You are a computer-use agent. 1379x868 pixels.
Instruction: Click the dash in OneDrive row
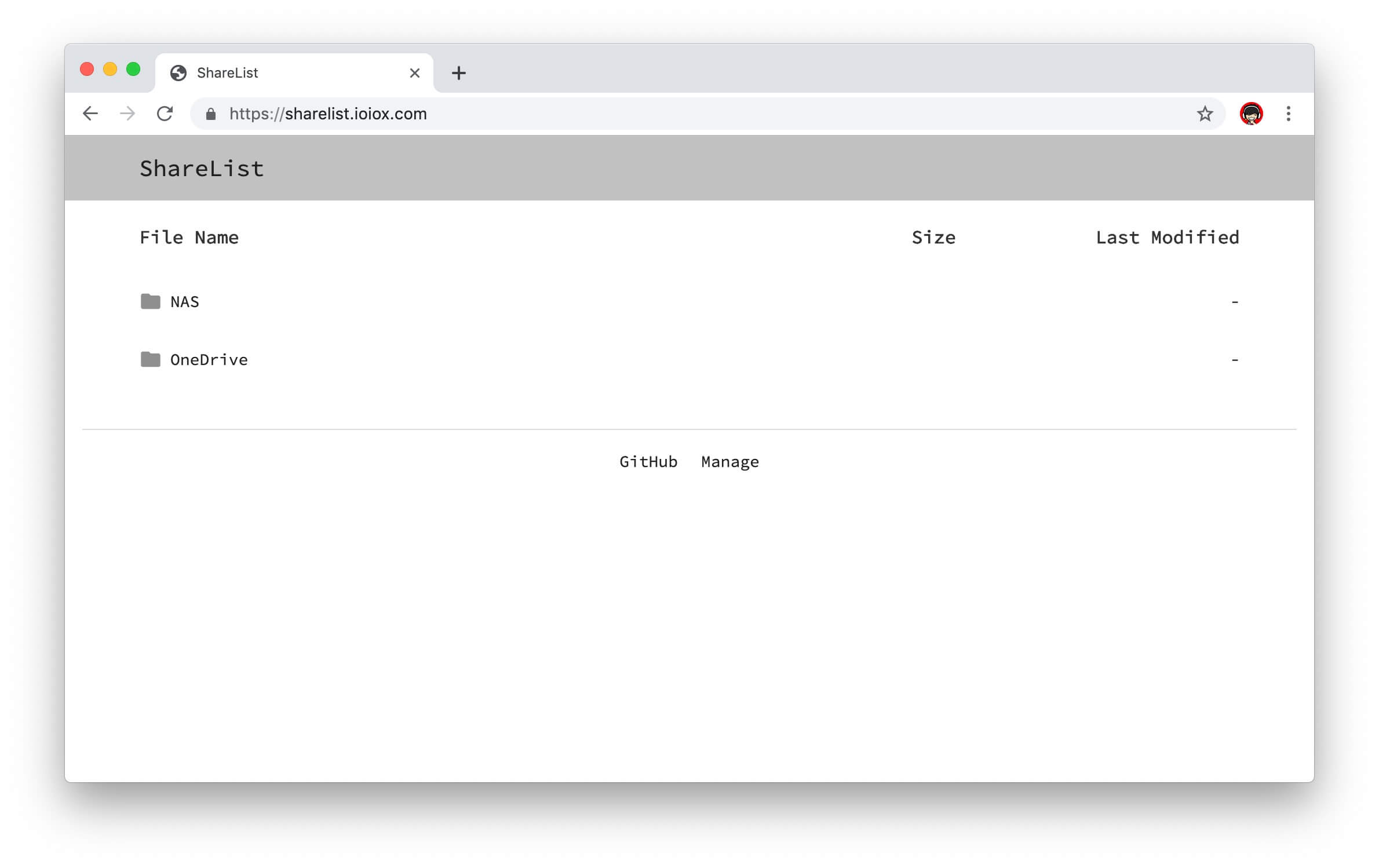click(x=1235, y=360)
